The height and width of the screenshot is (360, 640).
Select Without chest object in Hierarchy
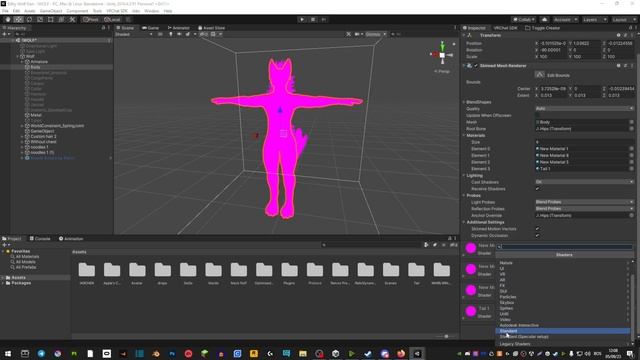pos(44,142)
